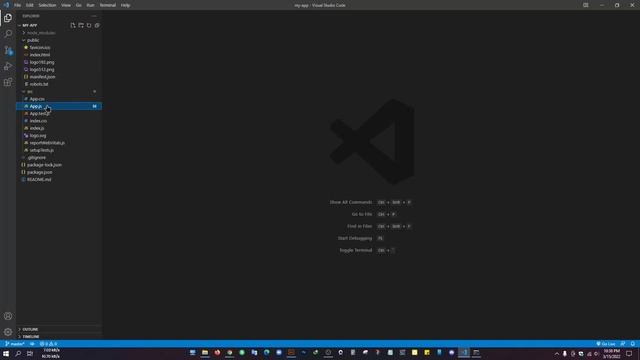
Task: Open the Source Control view
Action: click(8, 50)
